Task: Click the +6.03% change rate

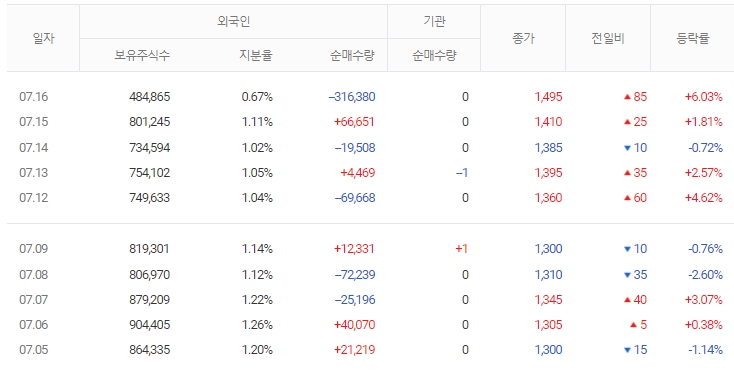Action: pos(704,97)
